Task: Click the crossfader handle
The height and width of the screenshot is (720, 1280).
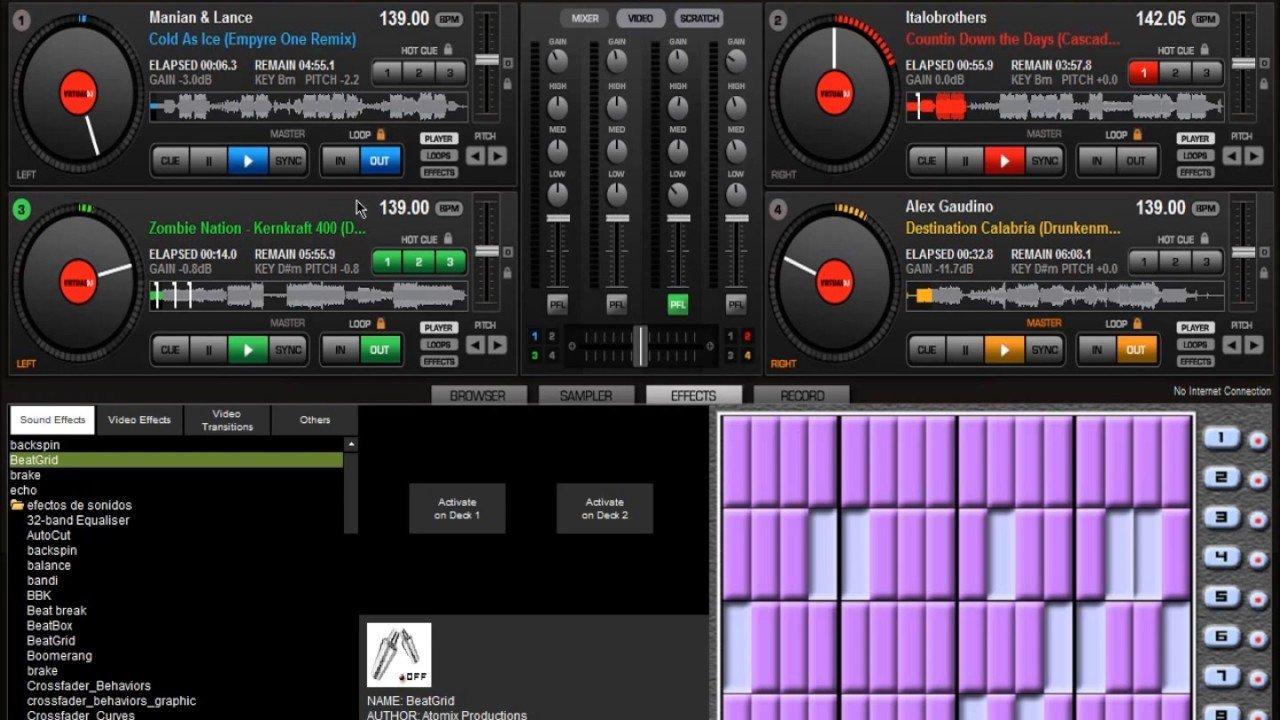Action: [640, 346]
